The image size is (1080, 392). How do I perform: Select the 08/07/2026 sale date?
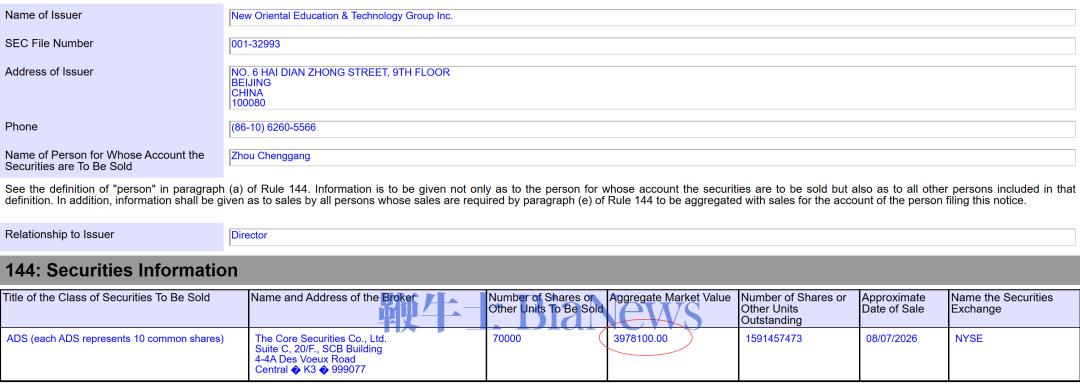(891, 338)
